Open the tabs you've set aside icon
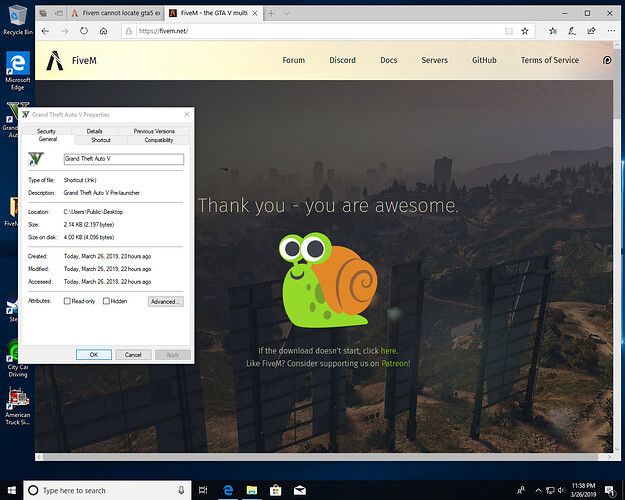The width and height of the screenshot is (625, 500). point(43,14)
